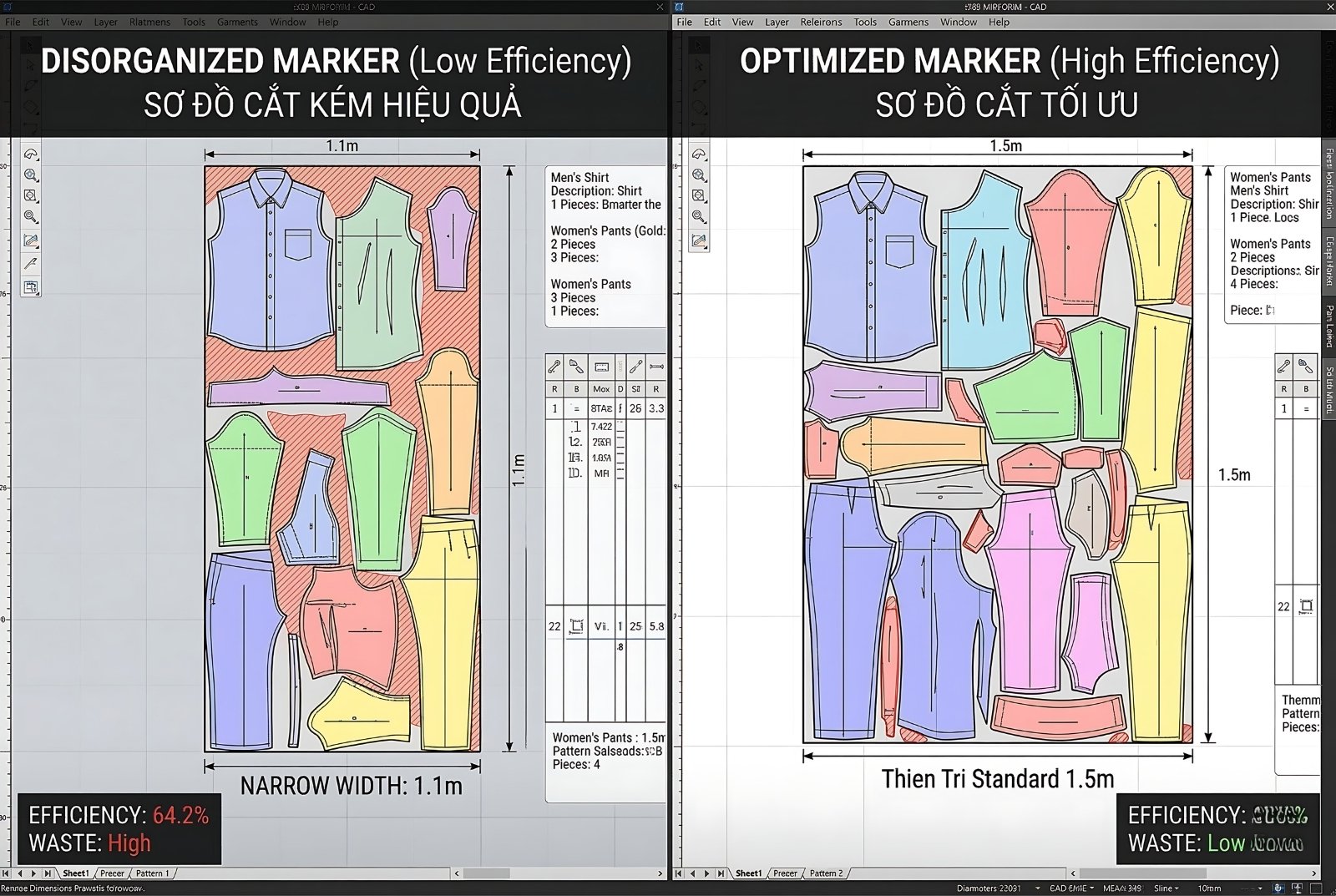Jump to the last sheet in the left window
The image size is (1336, 896).
tap(48, 873)
